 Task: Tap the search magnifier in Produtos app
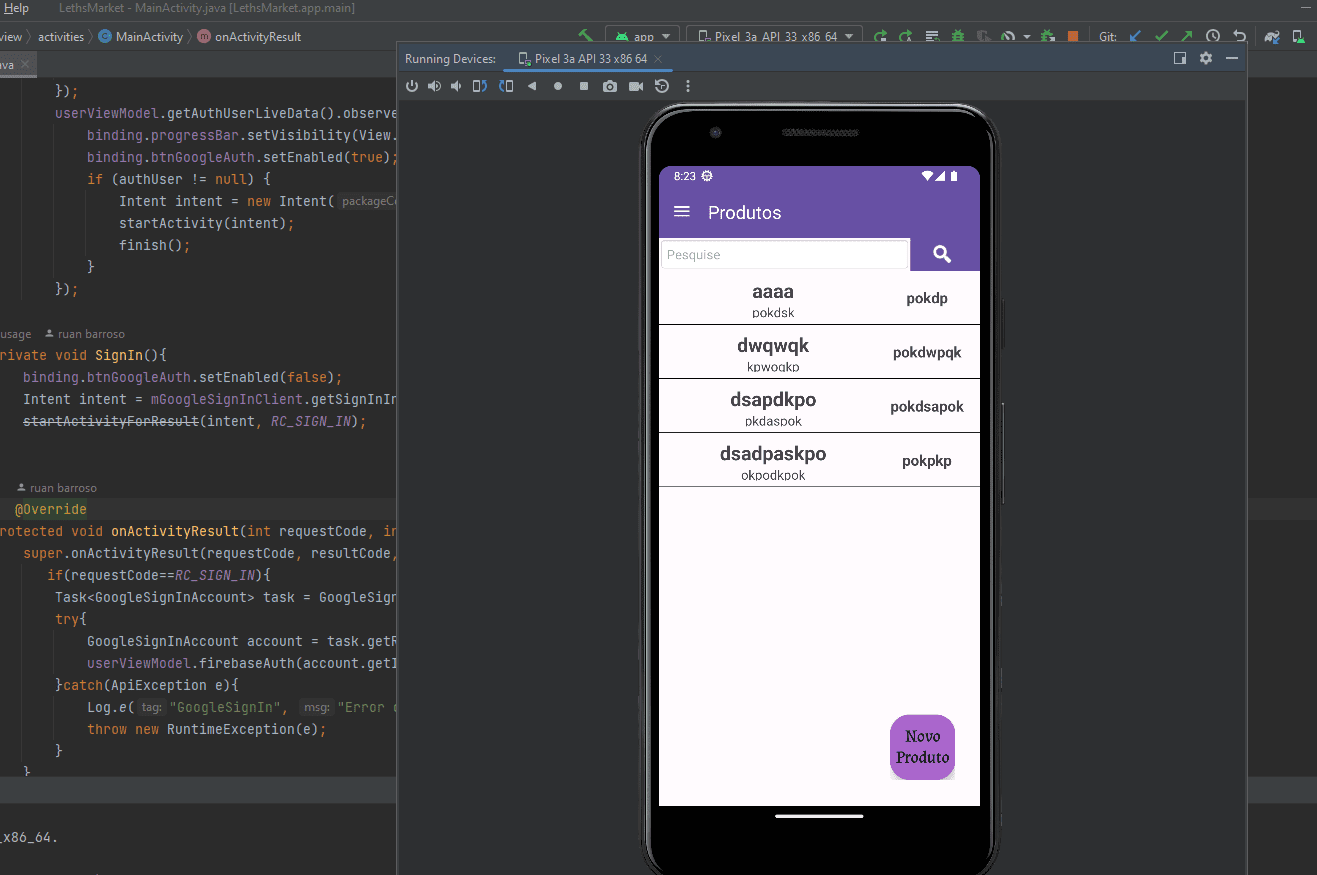pyautogui.click(x=942, y=254)
